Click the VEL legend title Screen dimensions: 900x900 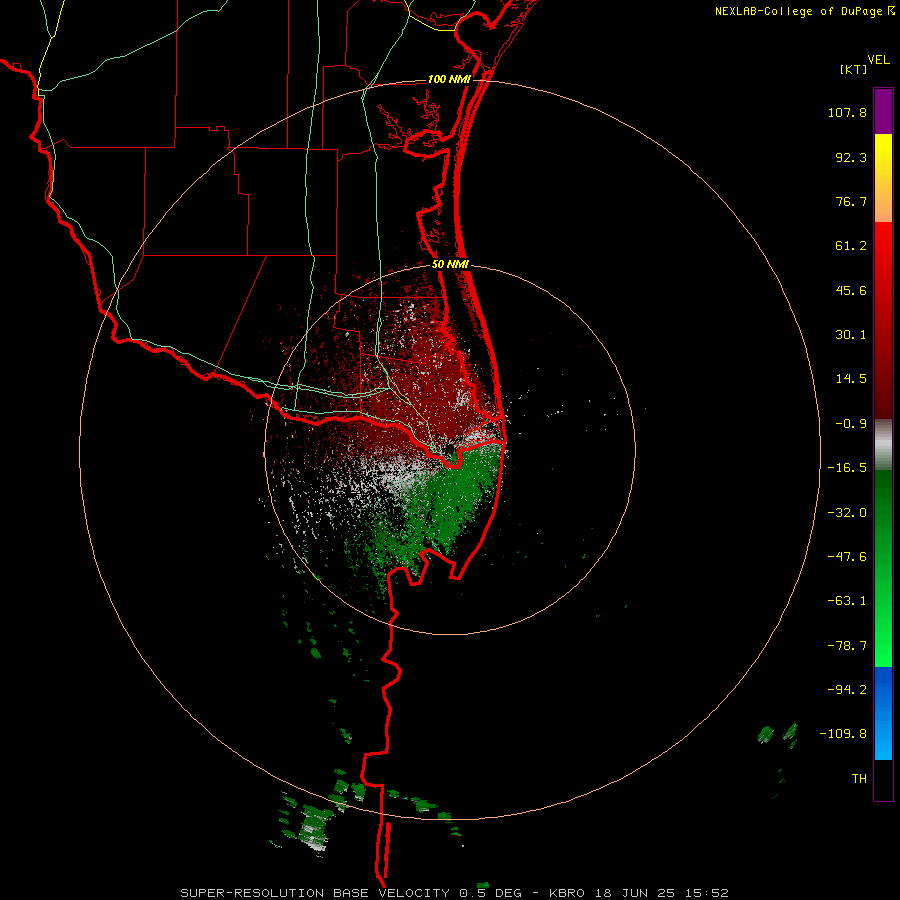(x=878, y=60)
